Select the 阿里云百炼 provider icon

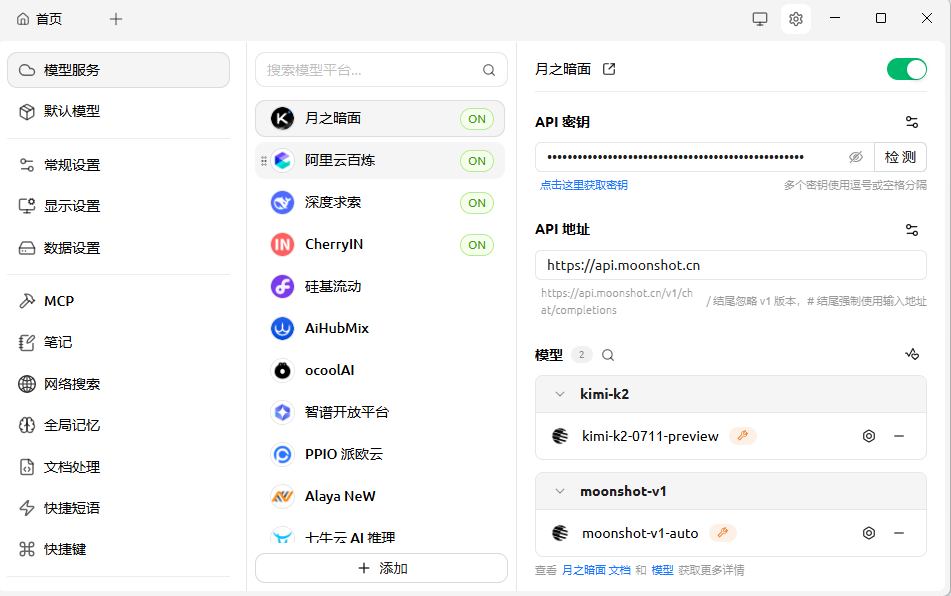tap(282, 161)
